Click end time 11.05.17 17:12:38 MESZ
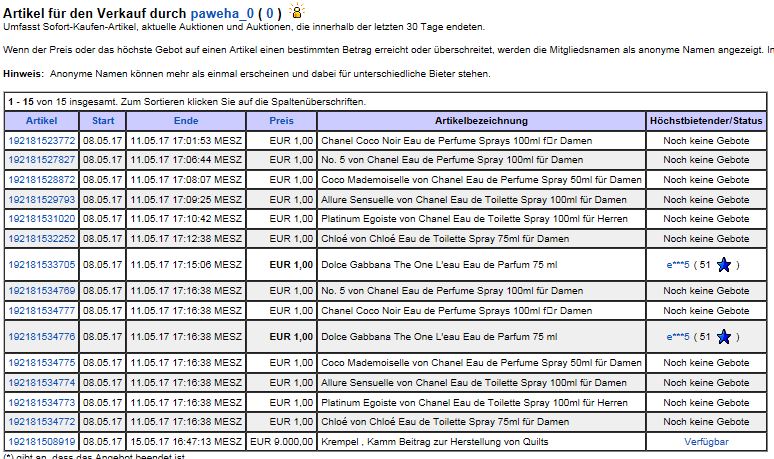 [x=186, y=239]
